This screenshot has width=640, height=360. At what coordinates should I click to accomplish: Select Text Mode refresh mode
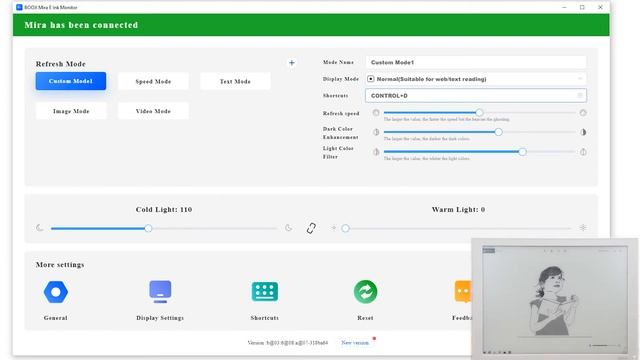pyautogui.click(x=235, y=81)
